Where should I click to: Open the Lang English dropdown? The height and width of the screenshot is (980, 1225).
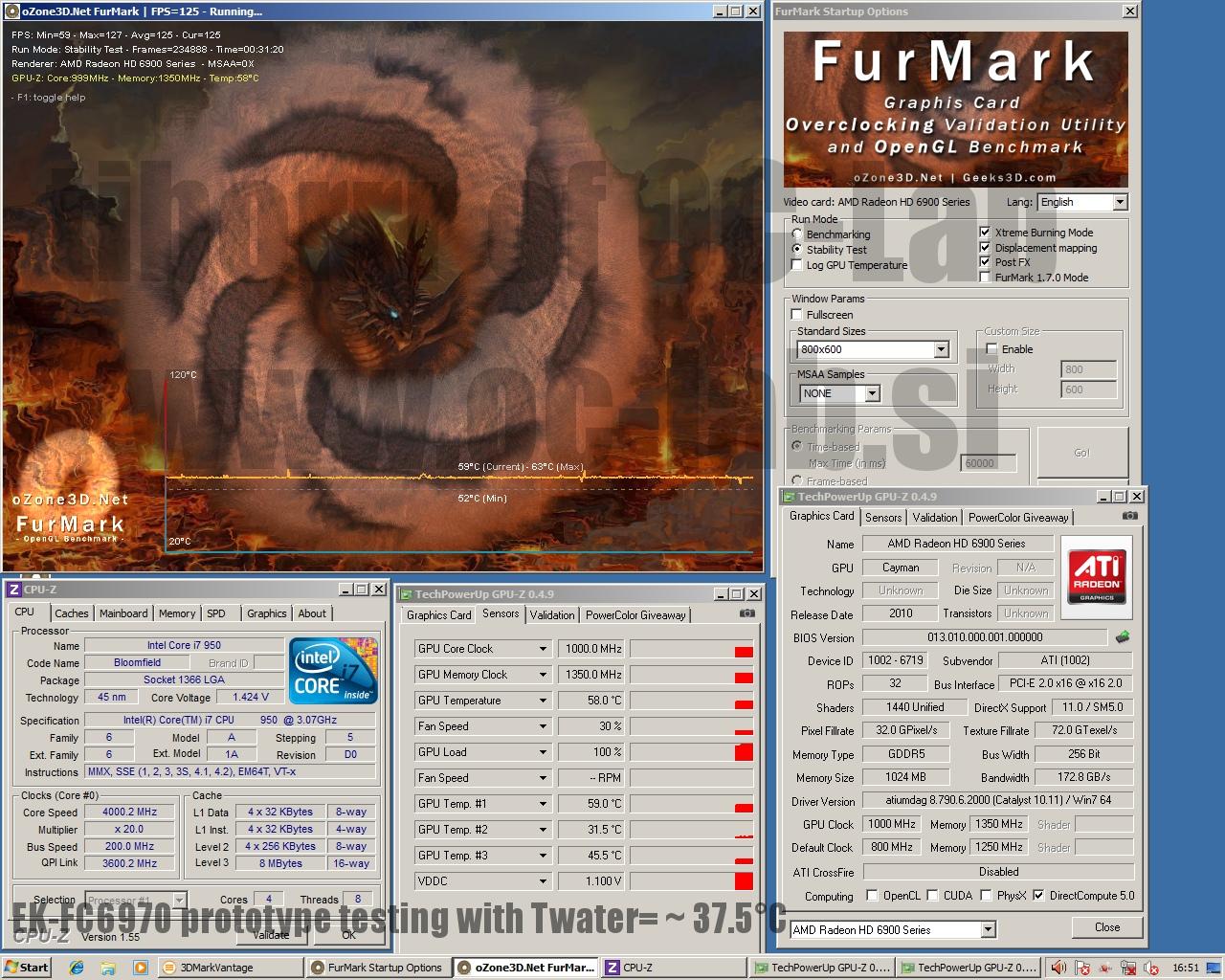(1120, 202)
